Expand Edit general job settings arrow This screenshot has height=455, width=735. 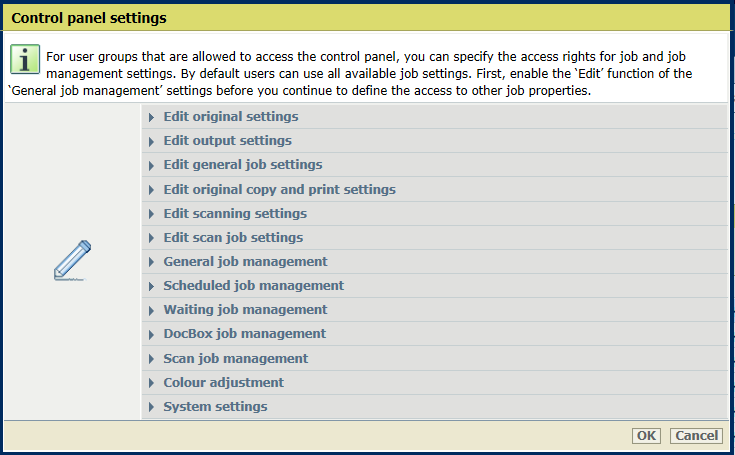151,165
